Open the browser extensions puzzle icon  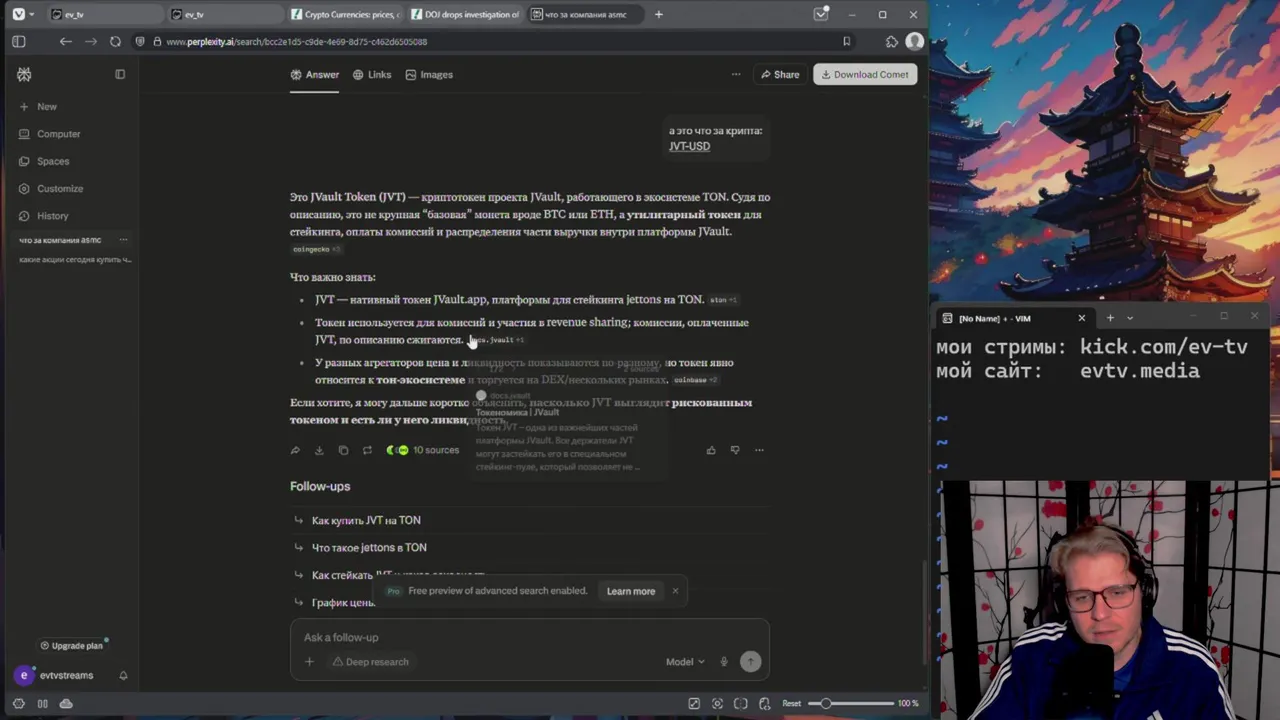(891, 41)
